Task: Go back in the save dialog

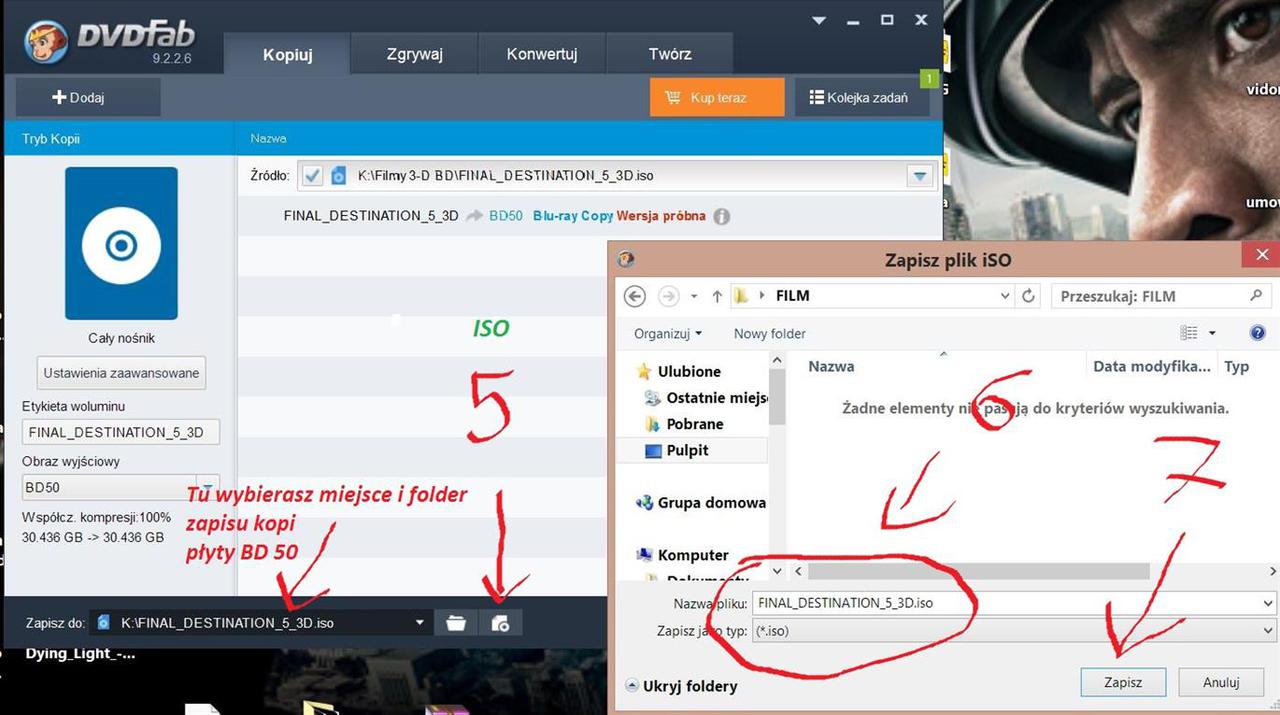Action: (634, 296)
